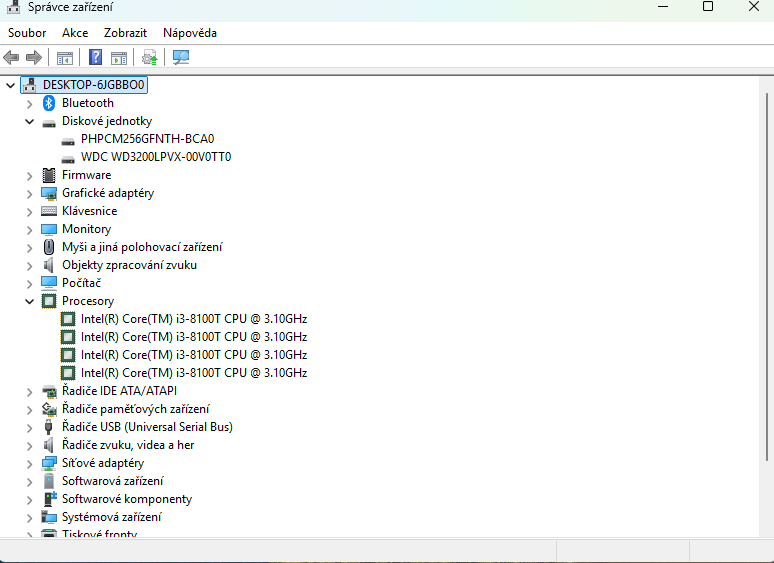Click the Řadiče IDE ATA/ATAPI icon

(49, 391)
